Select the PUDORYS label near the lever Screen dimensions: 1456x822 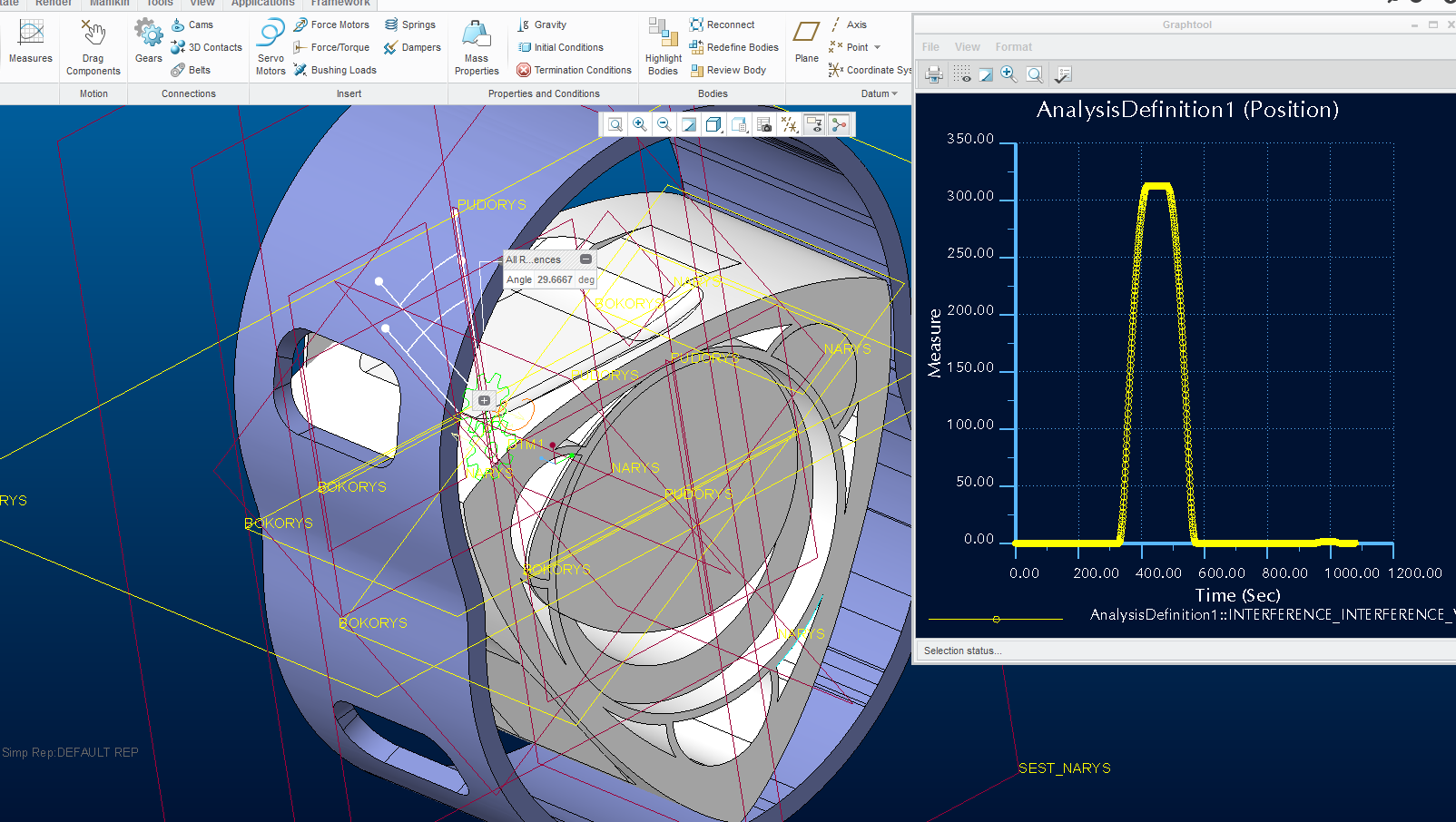coord(491,204)
